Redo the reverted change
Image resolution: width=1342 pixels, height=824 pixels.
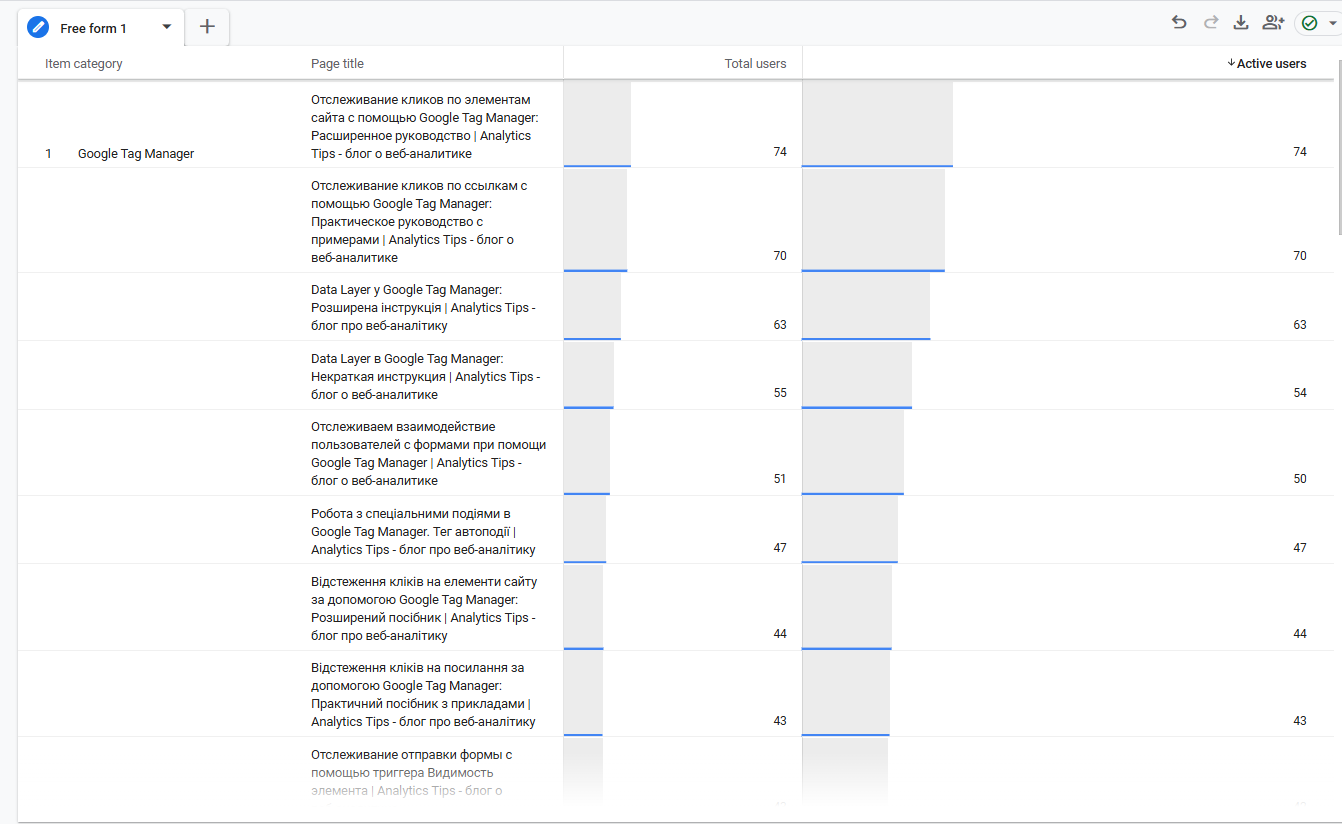pyautogui.click(x=1210, y=23)
